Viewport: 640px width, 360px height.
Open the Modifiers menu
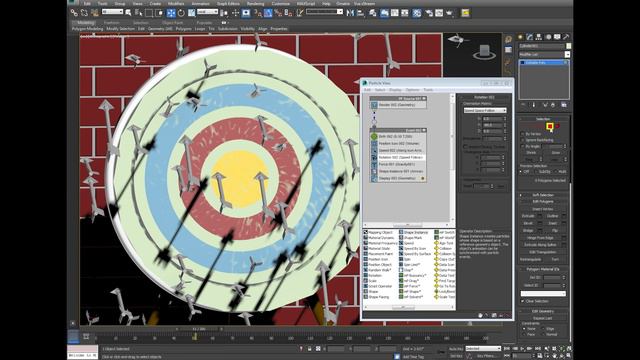click(x=176, y=4)
